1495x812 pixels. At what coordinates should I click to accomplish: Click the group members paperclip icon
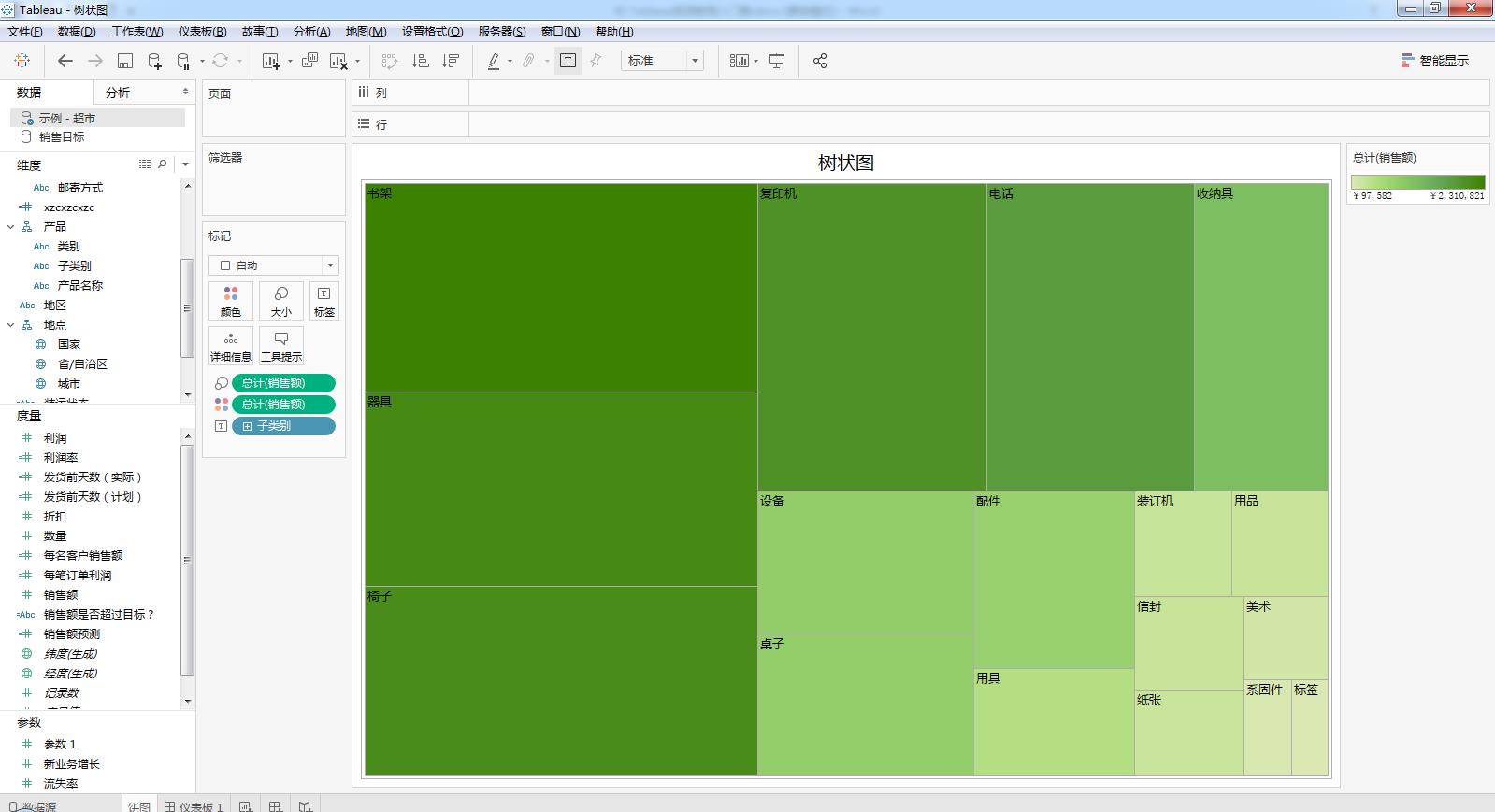(x=528, y=61)
